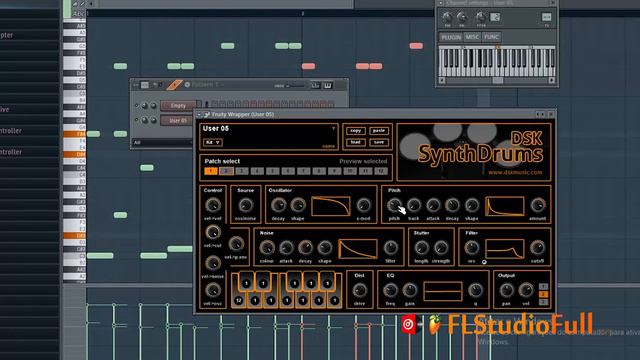Click the drum pad key labeled 12
The width and height of the screenshot is (640, 360).
pos(238,300)
